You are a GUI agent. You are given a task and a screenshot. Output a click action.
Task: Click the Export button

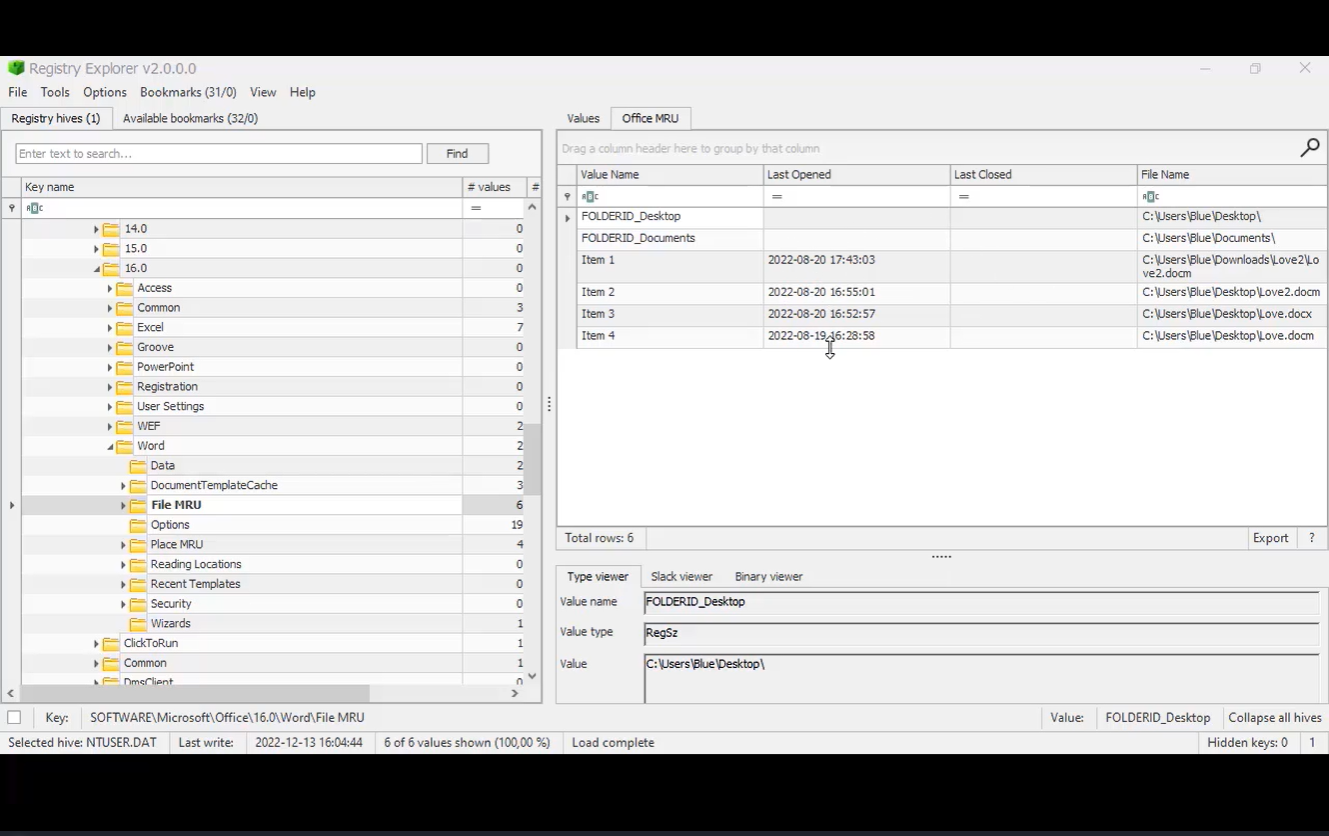pyautogui.click(x=1270, y=538)
